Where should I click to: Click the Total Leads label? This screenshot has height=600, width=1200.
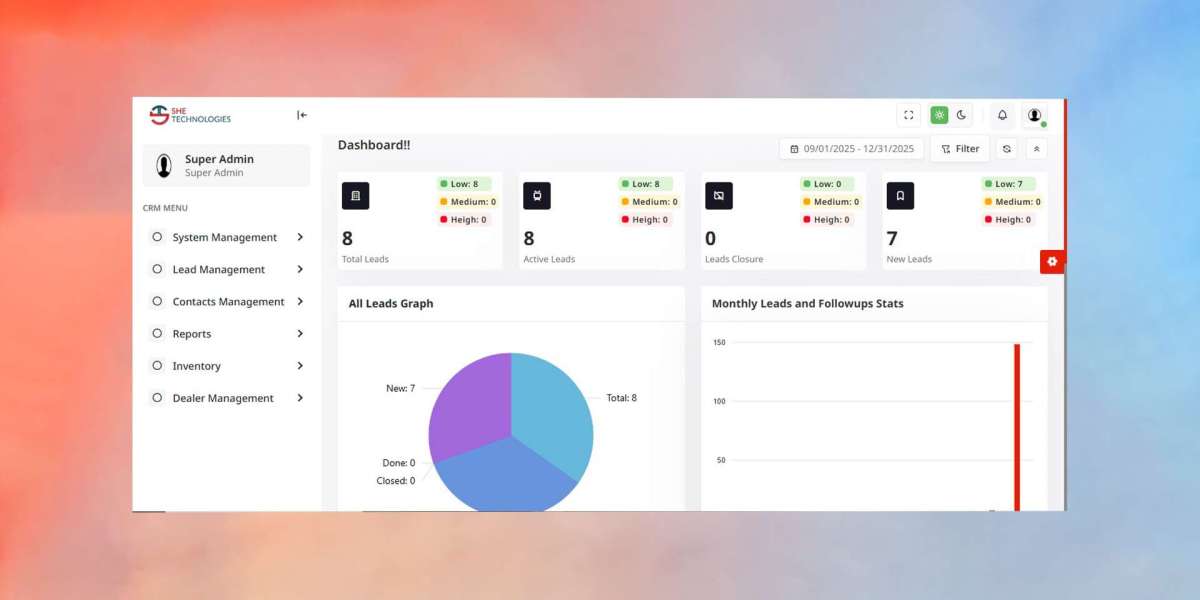click(365, 259)
